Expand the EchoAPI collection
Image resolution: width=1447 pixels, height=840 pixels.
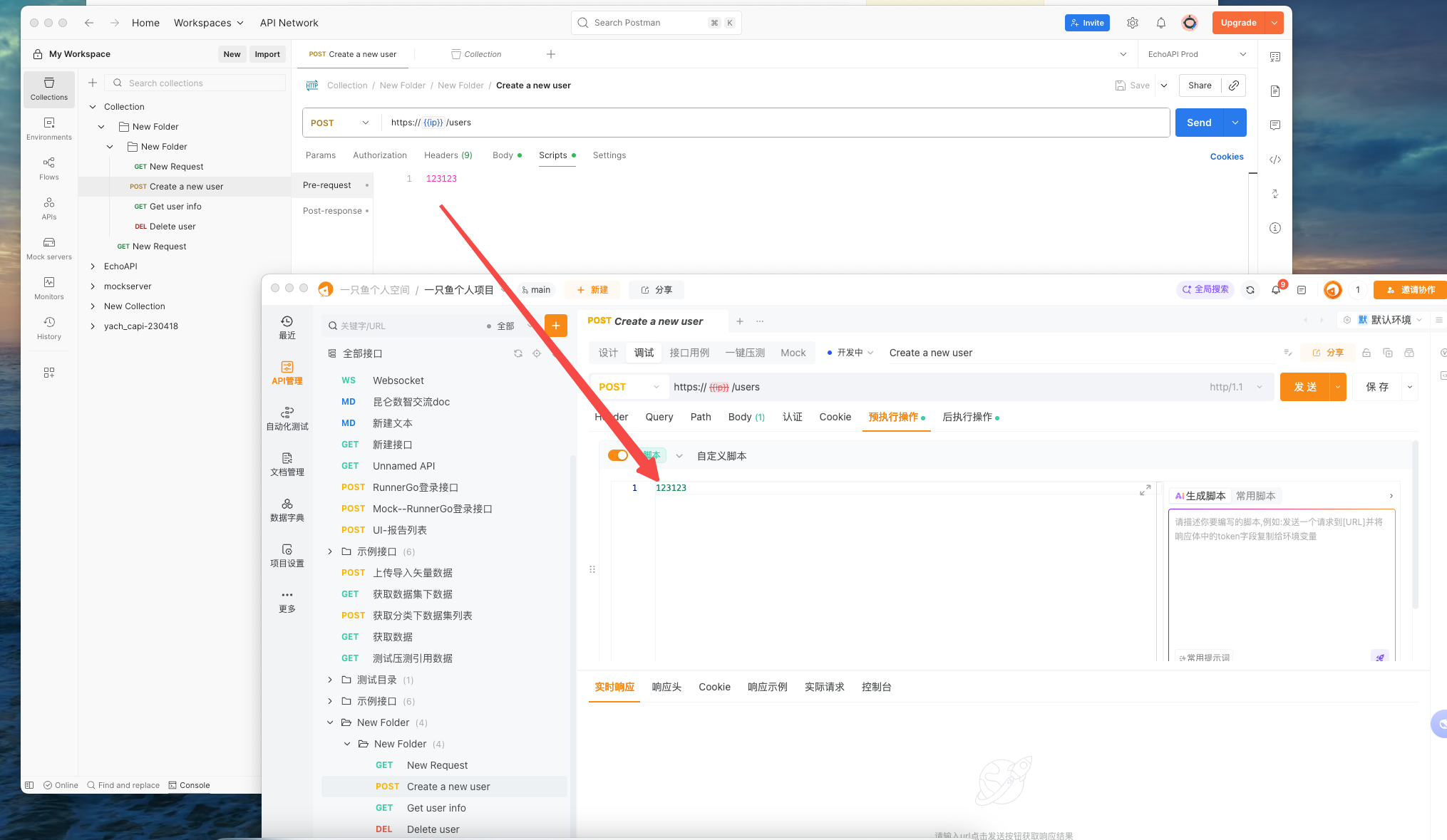click(93, 266)
